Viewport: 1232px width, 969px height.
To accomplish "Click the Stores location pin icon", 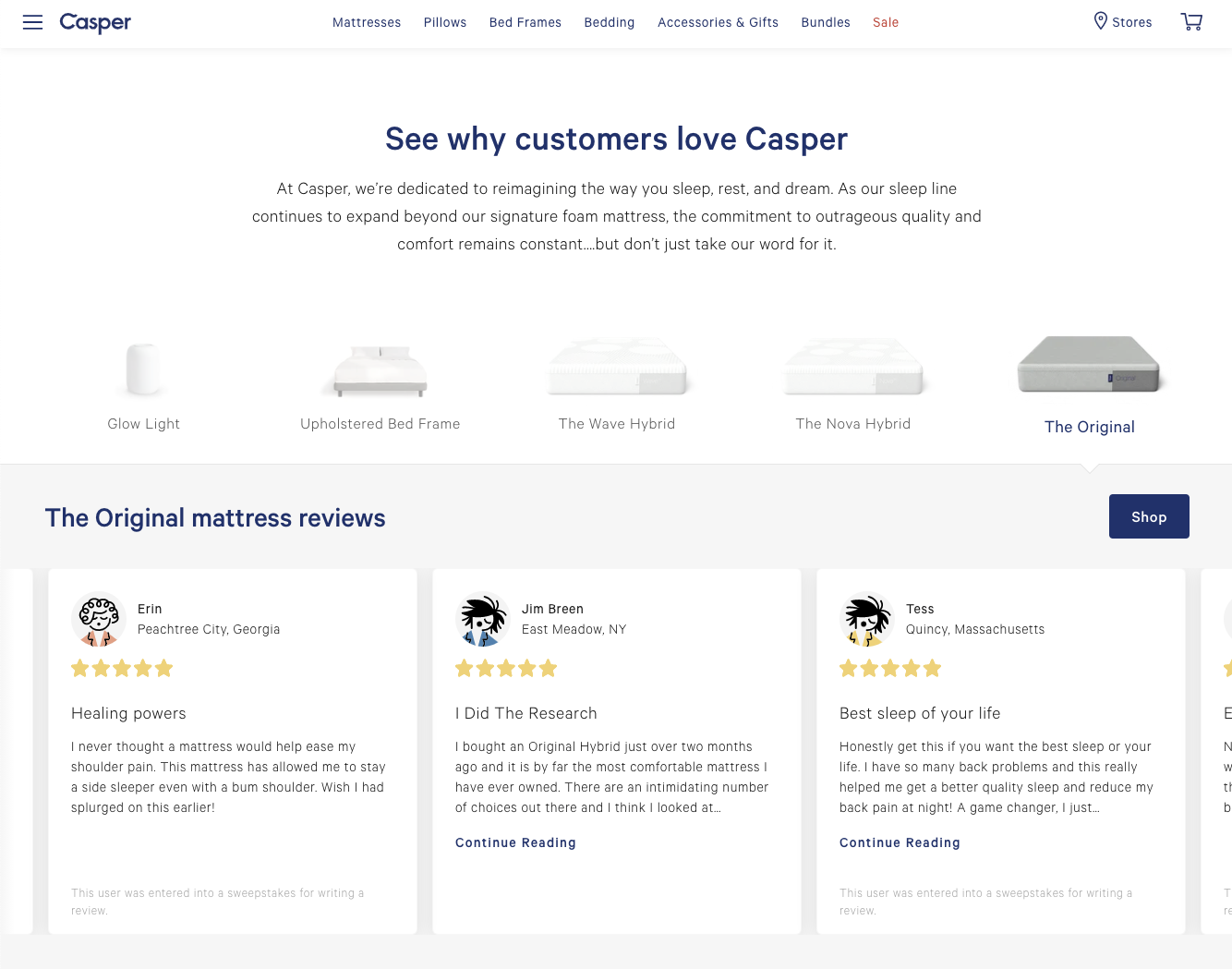I will coord(1100,21).
